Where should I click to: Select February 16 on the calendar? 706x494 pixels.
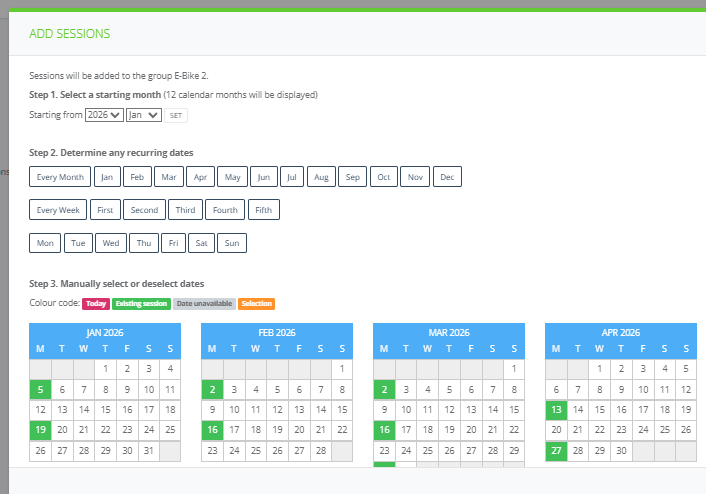[x=211, y=429]
